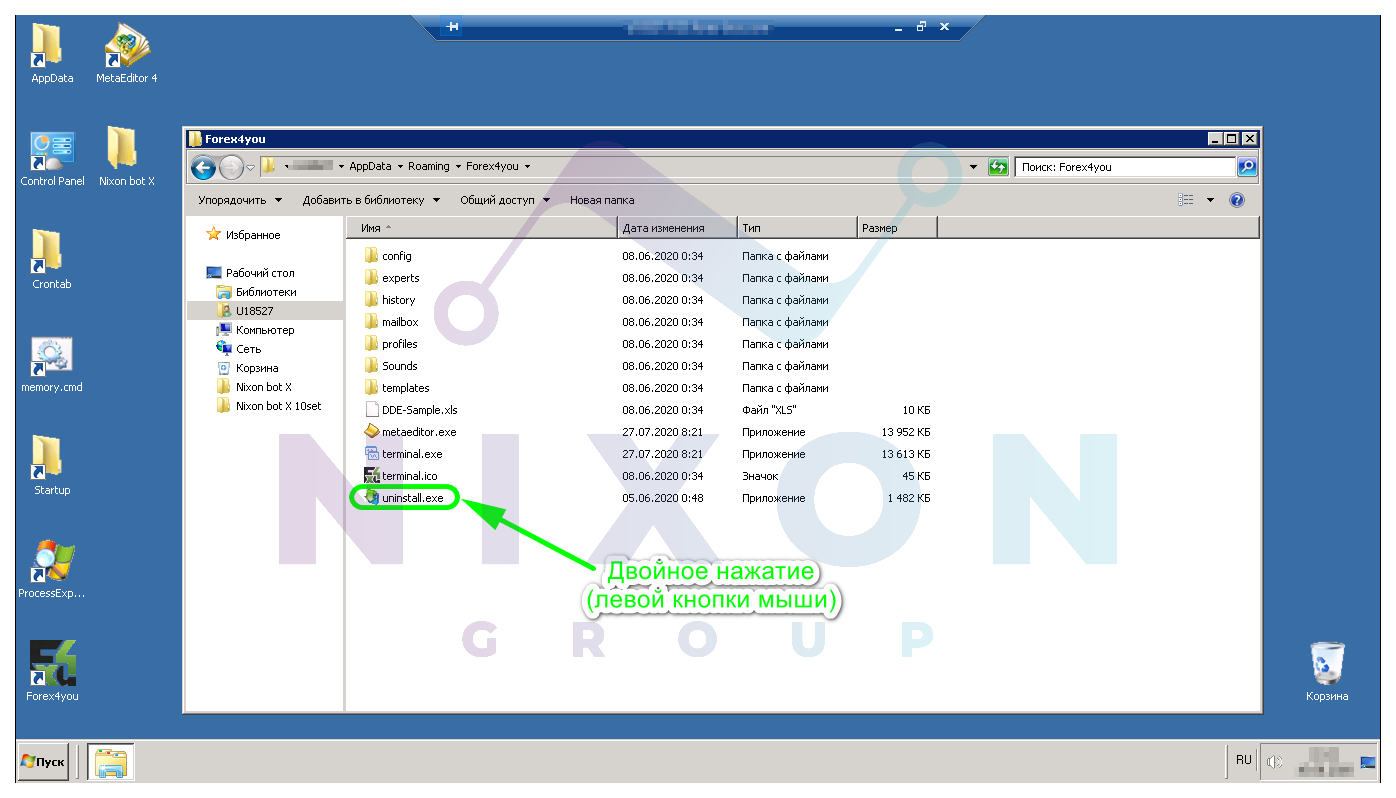Go back with the Explorer back arrow

[x=203, y=167]
